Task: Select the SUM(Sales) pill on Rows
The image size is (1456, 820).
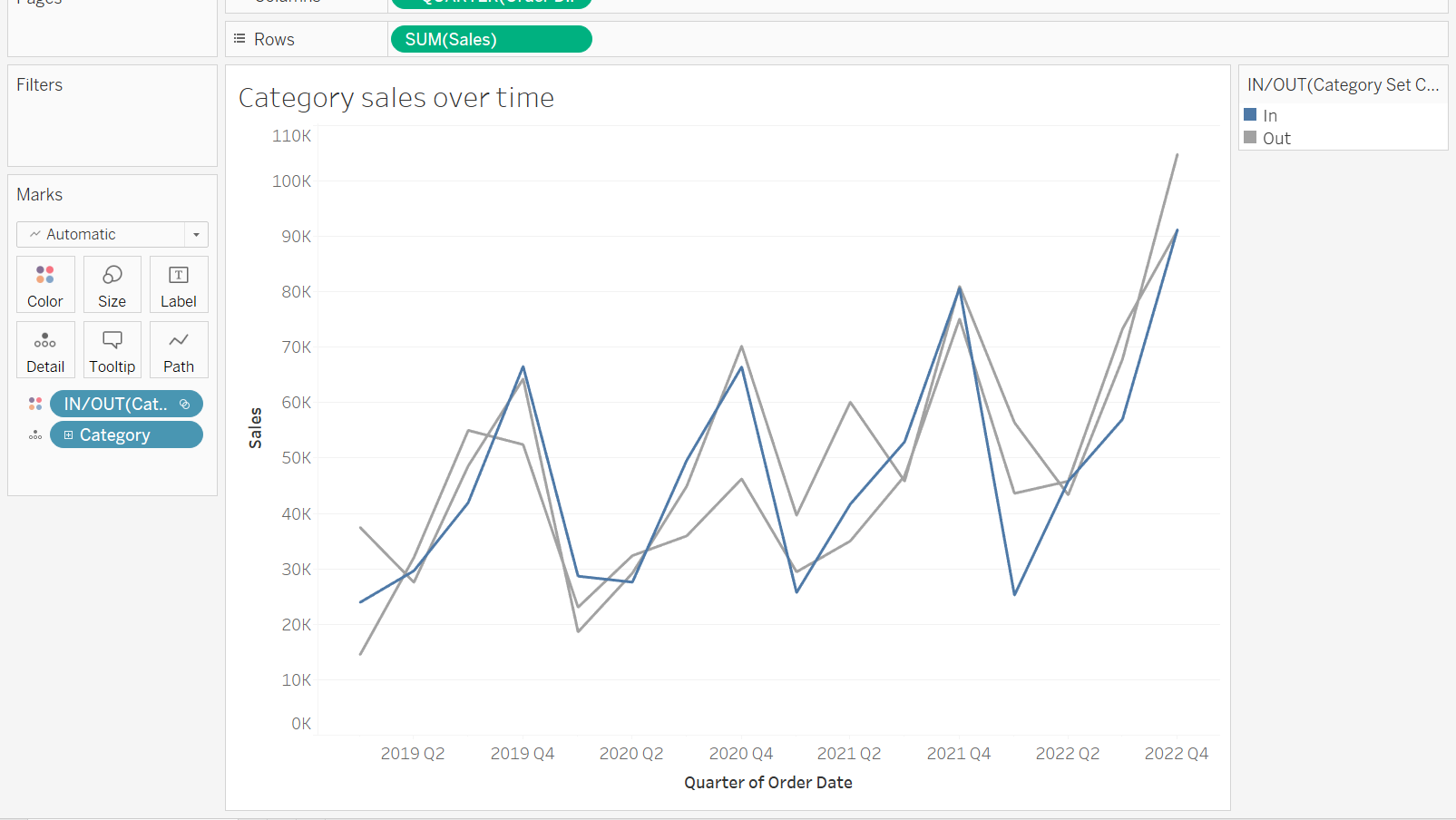Action: (x=491, y=40)
